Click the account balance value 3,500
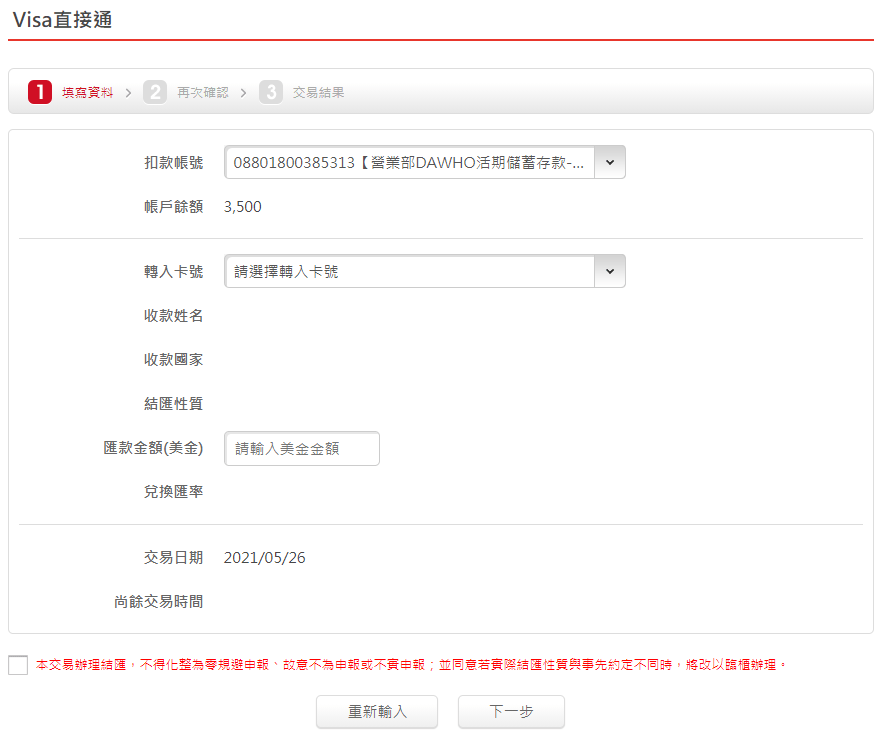Viewport: 887px width, 741px height. click(x=243, y=207)
